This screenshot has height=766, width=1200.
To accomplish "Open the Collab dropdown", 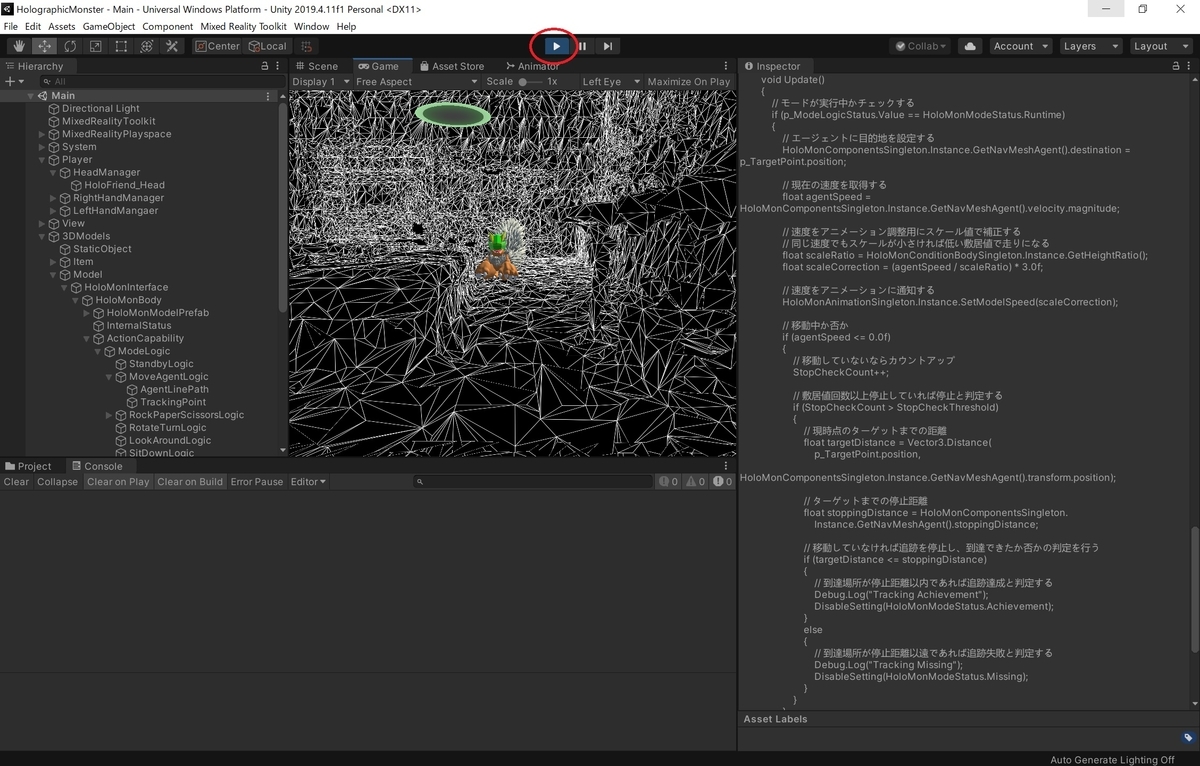I will tap(920, 46).
